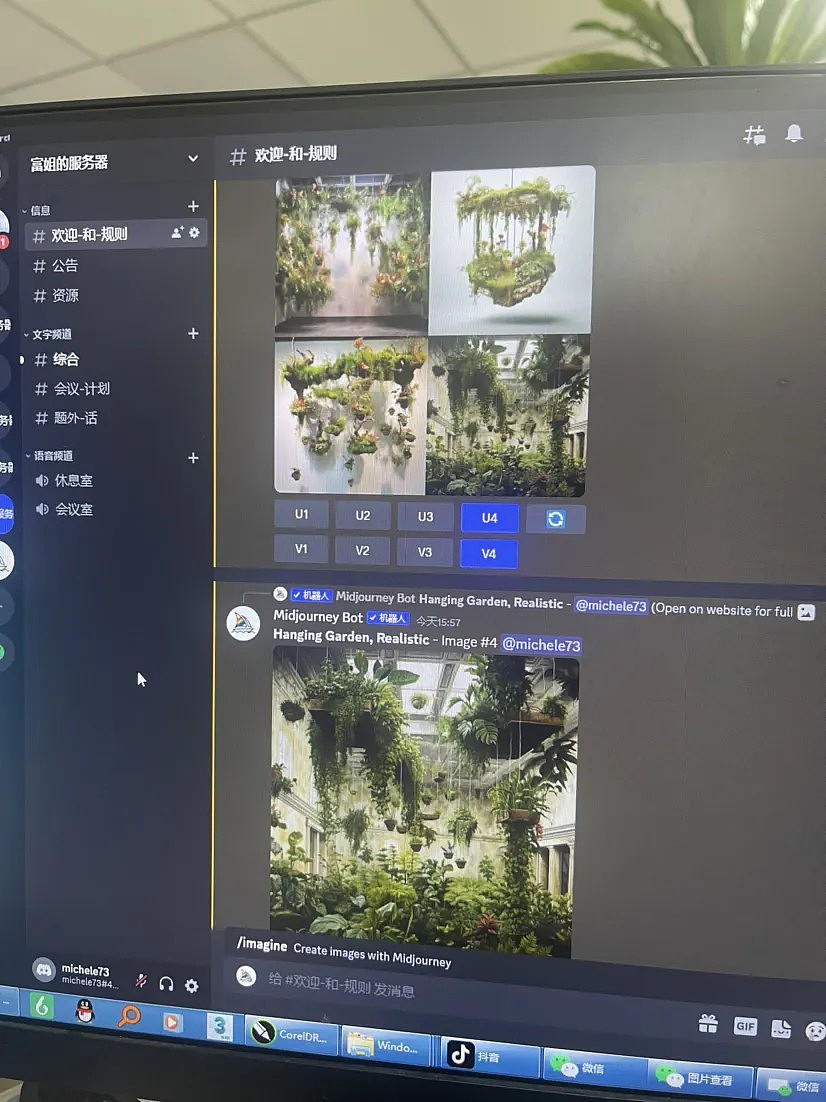Click the 今天15:57 message timestamp
This screenshot has height=1102, width=826.
[438, 621]
